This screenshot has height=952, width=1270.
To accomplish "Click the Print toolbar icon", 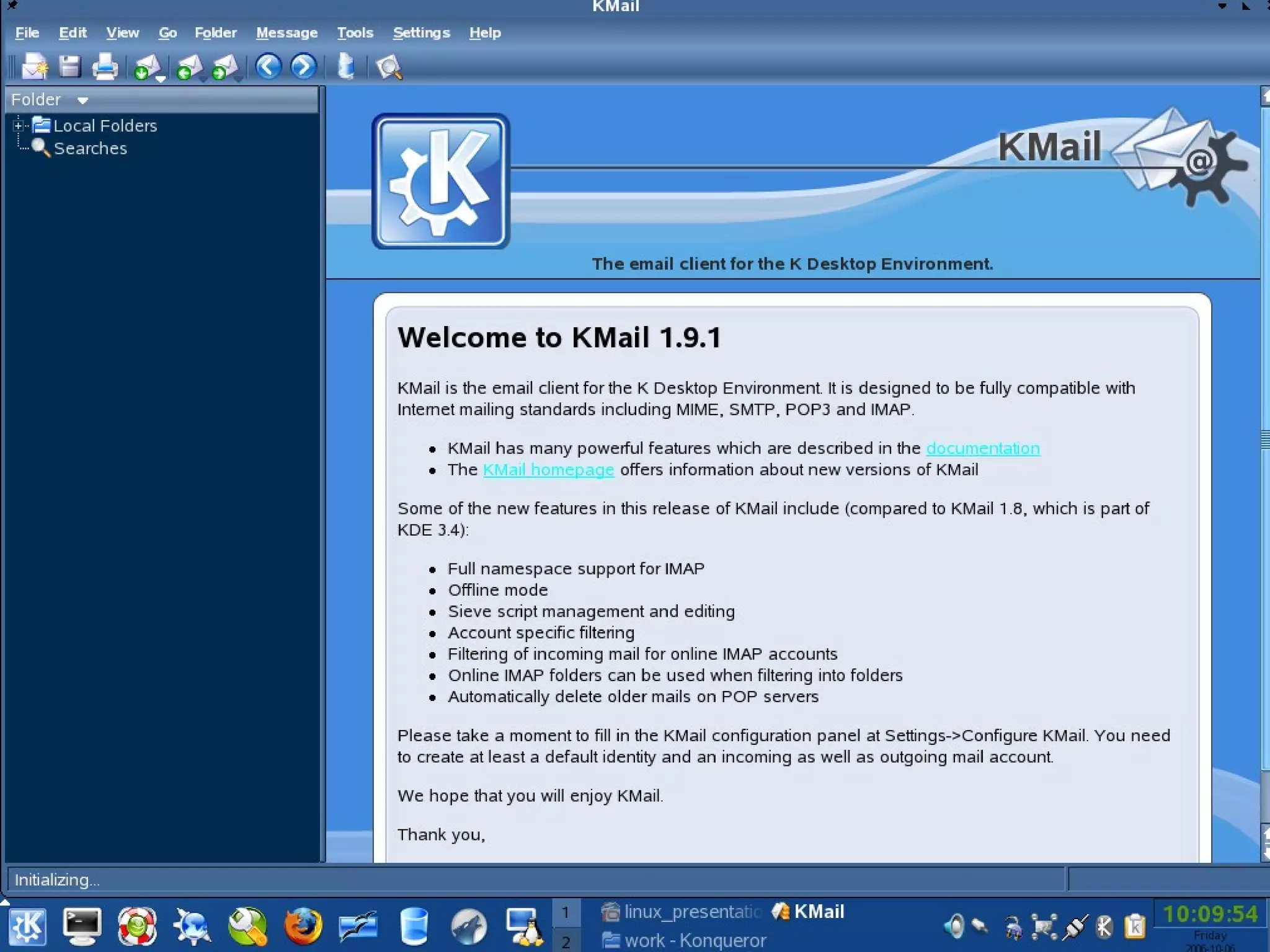I will click(x=105, y=67).
